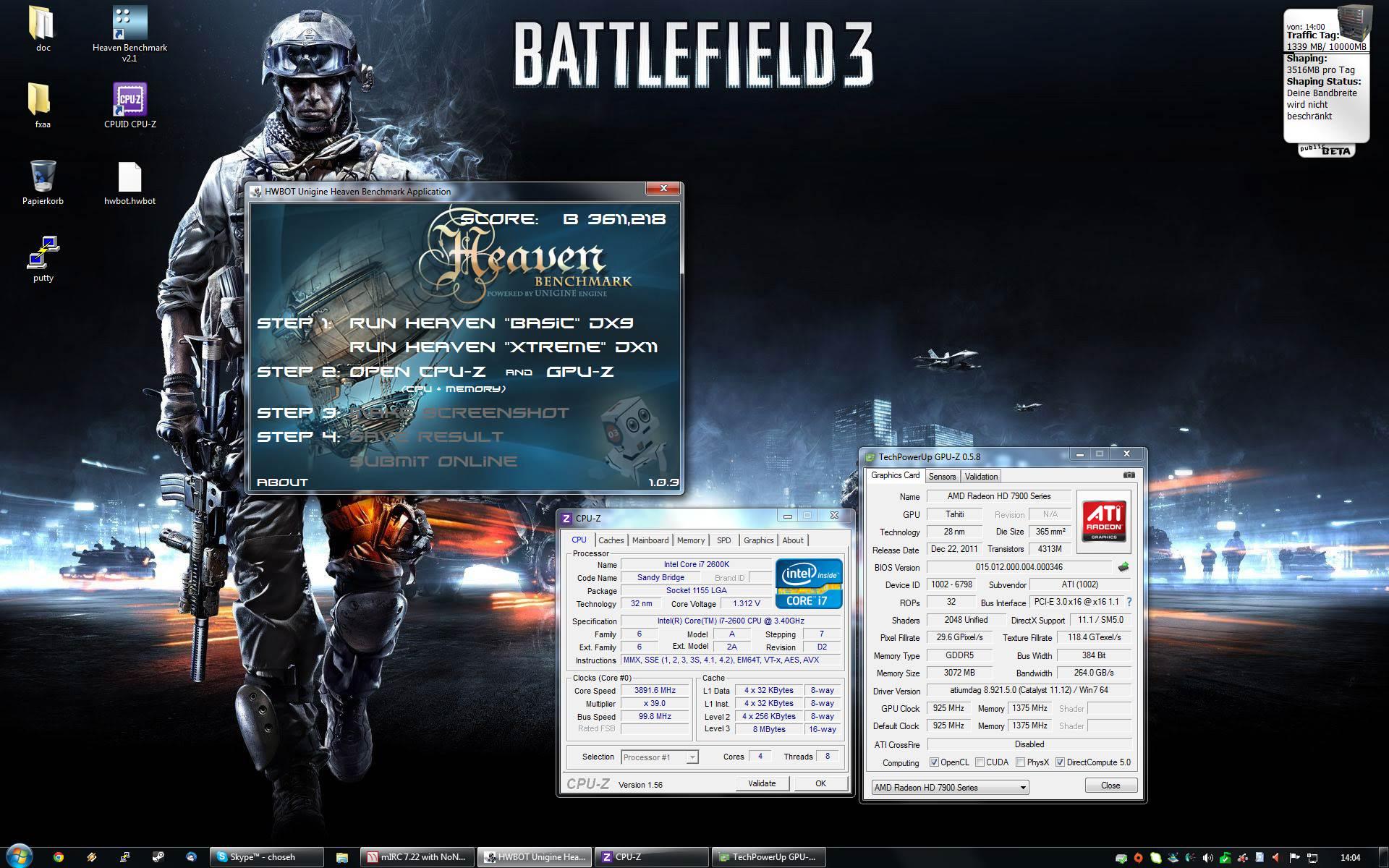1389x868 pixels.
Task: Select the hwbot.hwbot file icon
Action: (x=129, y=182)
